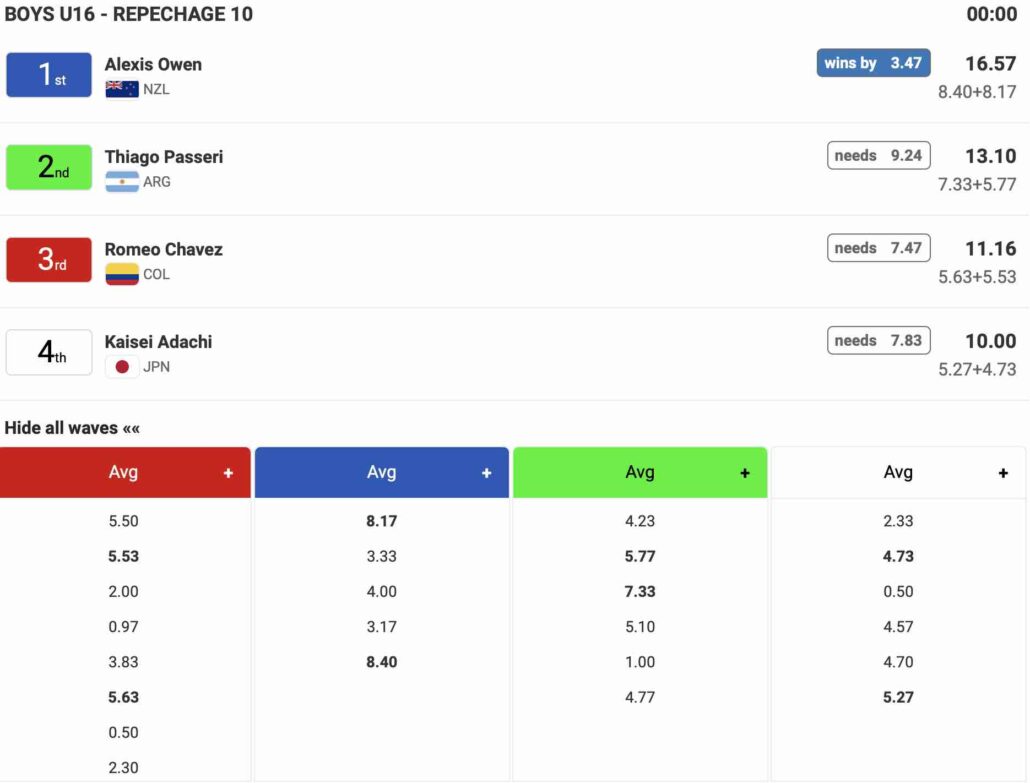Select the green Avg column header

(639, 473)
